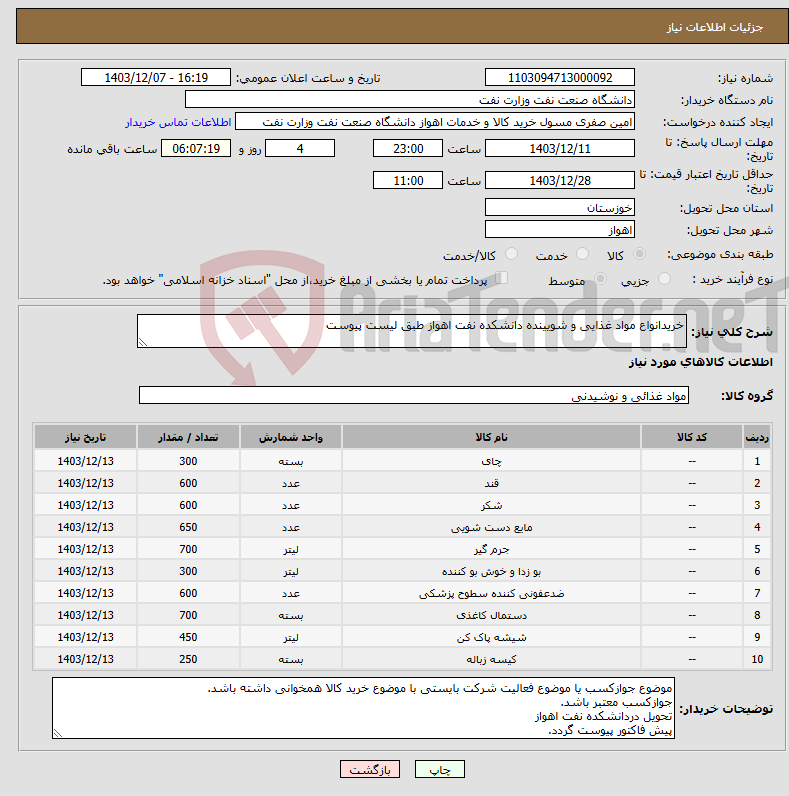Select the شیشه پاک کن item cell

[x=491, y=637]
